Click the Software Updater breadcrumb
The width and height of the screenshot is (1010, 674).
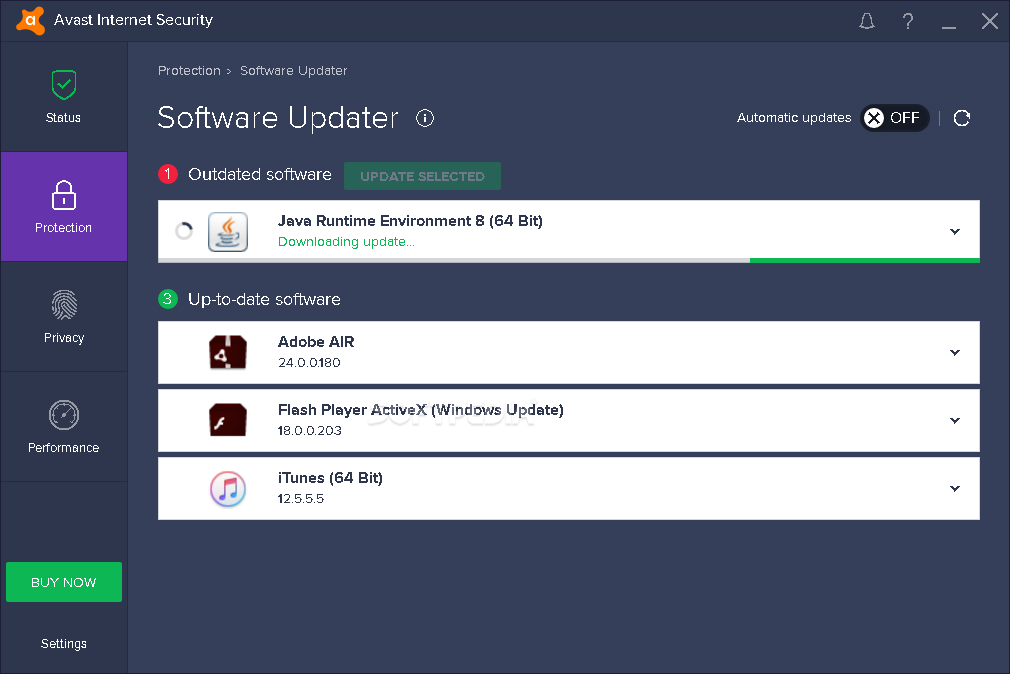(294, 71)
